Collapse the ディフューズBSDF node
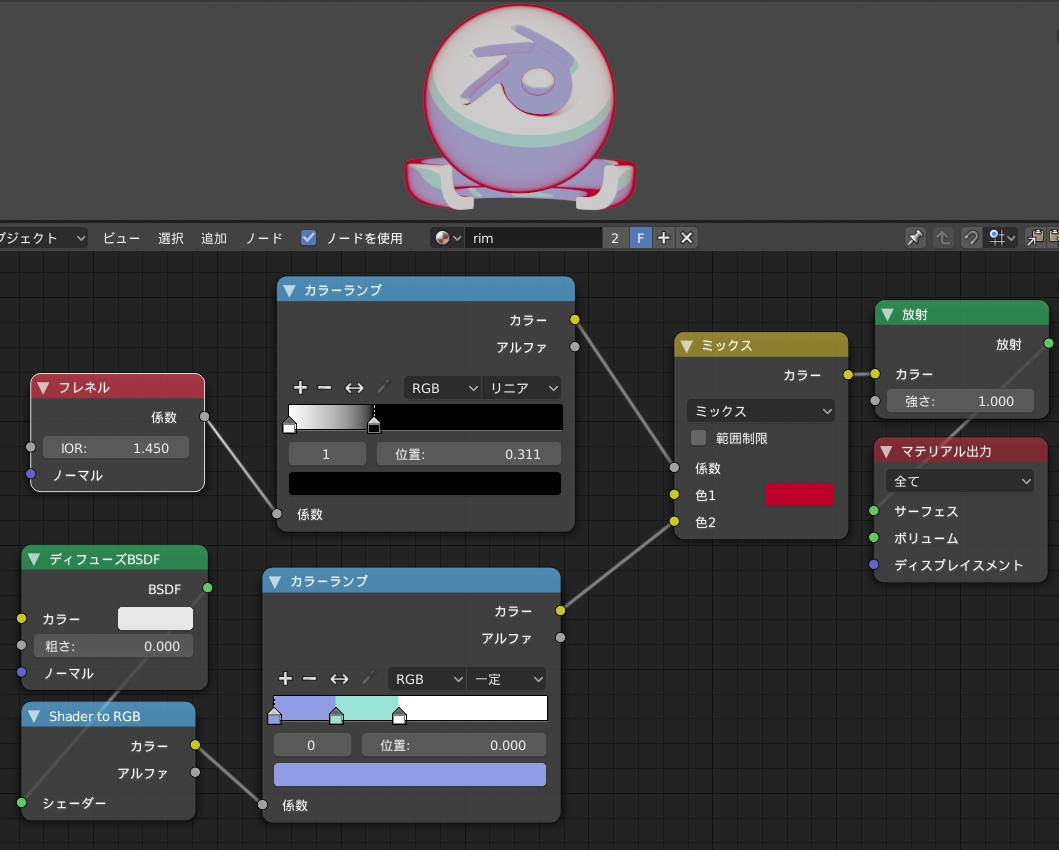Image resolution: width=1059 pixels, height=850 pixels. pyautogui.click(x=34, y=559)
